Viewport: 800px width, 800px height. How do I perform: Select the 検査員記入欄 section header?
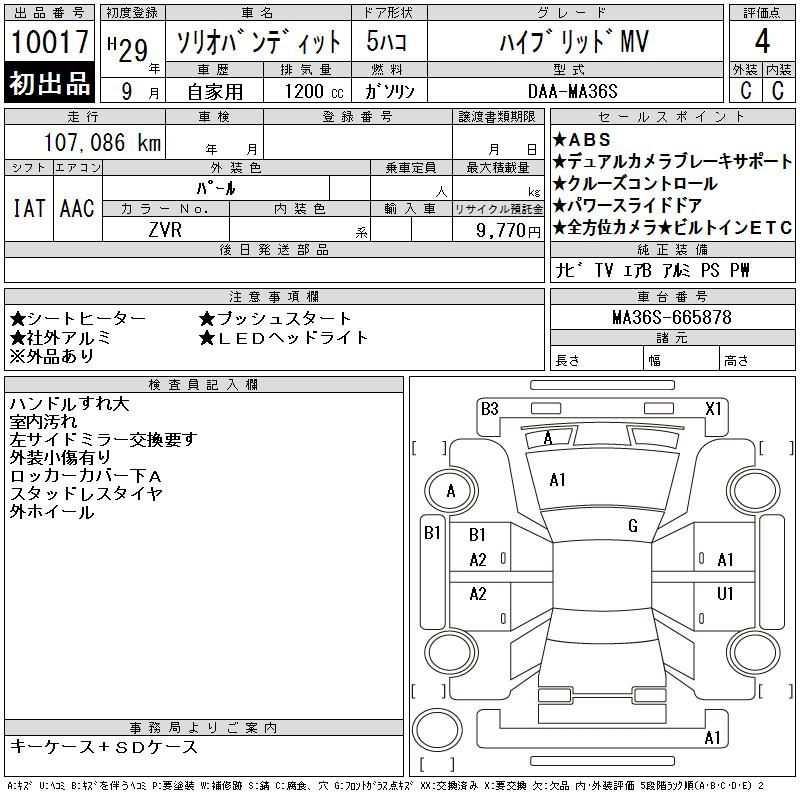click(x=203, y=385)
